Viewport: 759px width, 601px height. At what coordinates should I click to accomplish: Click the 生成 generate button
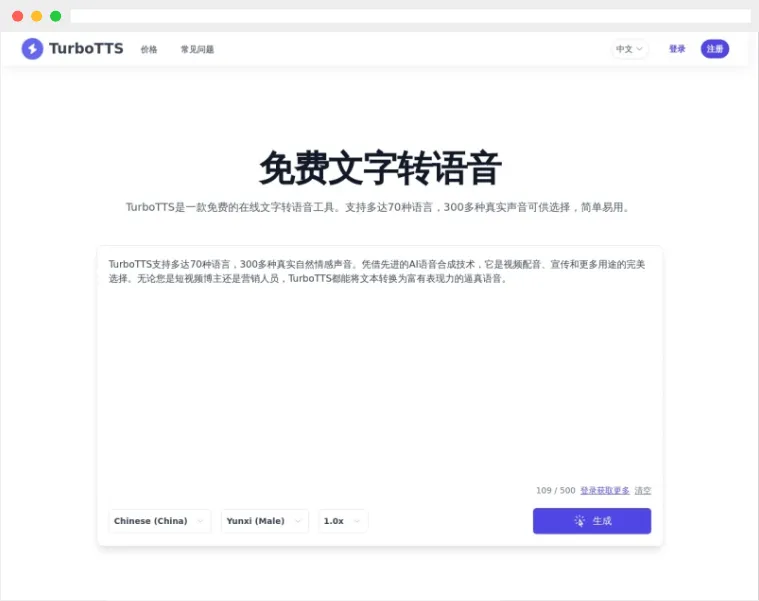pos(592,521)
